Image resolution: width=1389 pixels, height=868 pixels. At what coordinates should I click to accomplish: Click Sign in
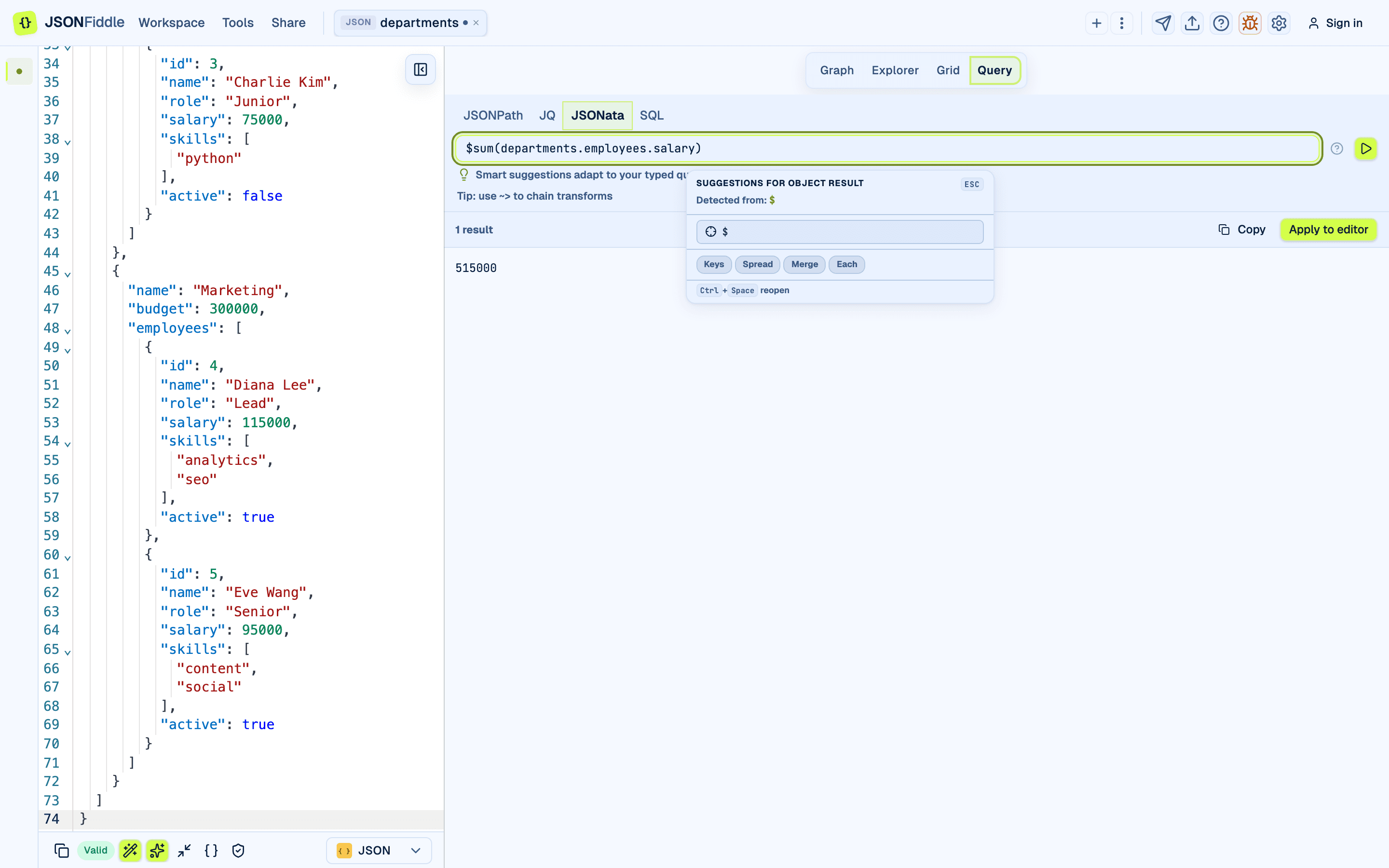[x=1335, y=23]
